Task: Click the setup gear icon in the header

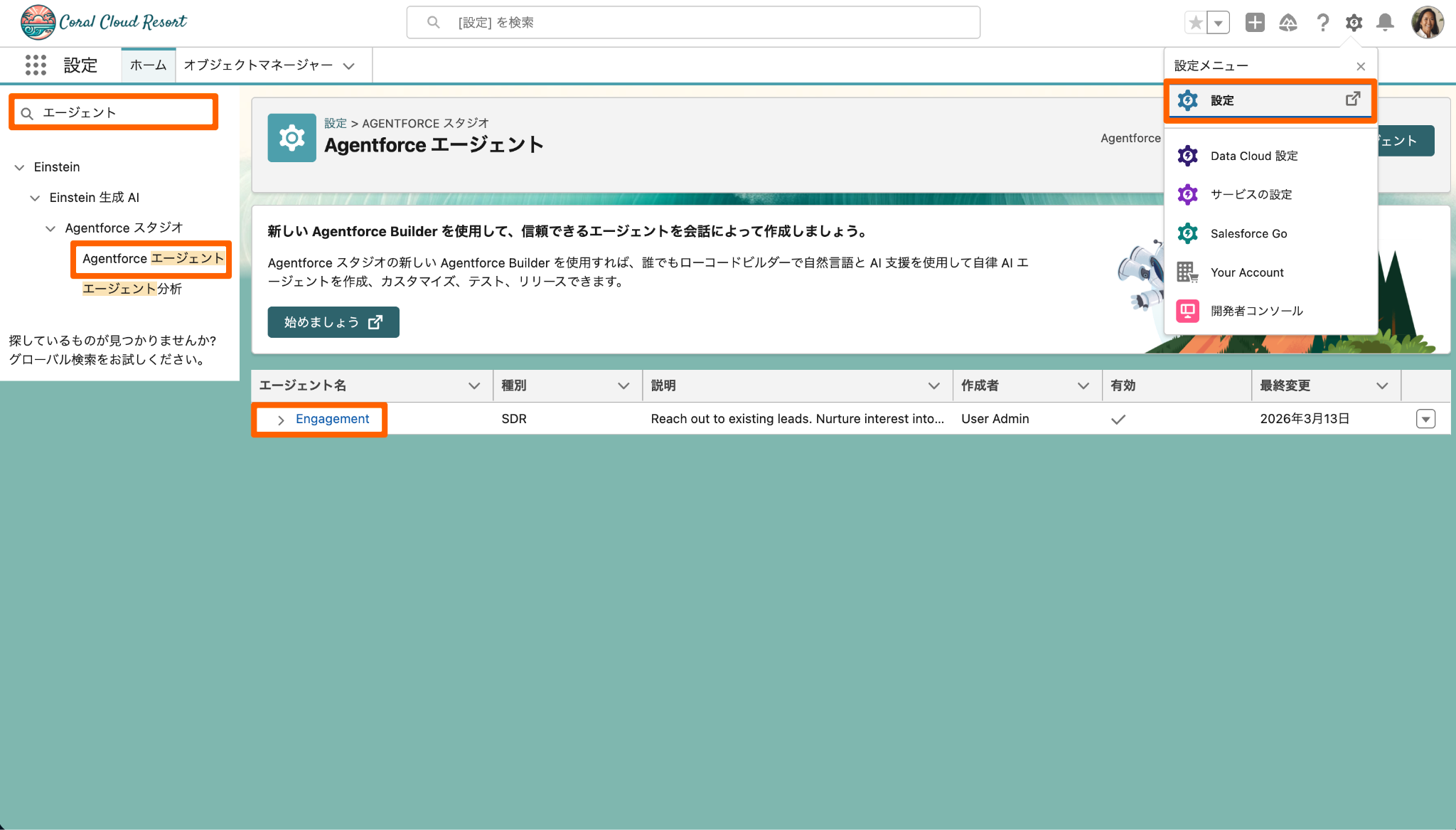Action: click(1354, 23)
